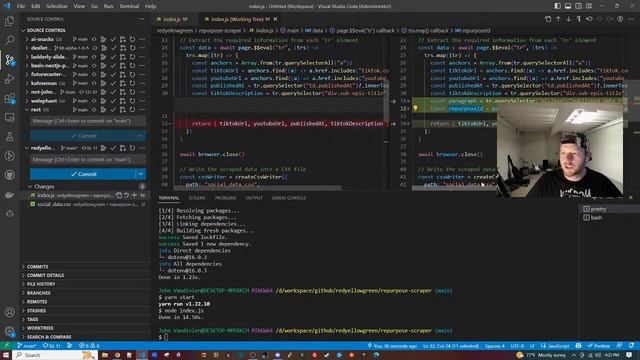Screen dimensions: 640x360
Task: Open the active Commit button dropdown arrow
Action: [141, 174]
